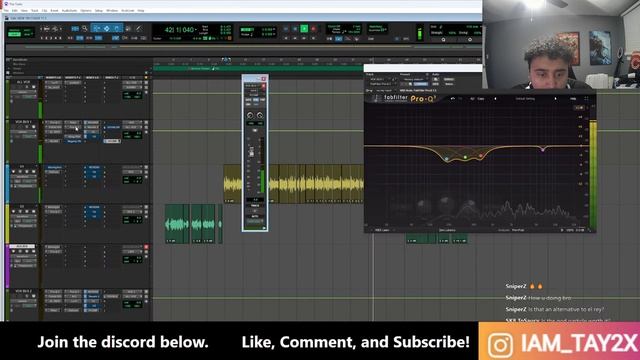This screenshot has height=360, width=640.
Task: Click the green Play transport button
Action: click(x=304, y=29)
